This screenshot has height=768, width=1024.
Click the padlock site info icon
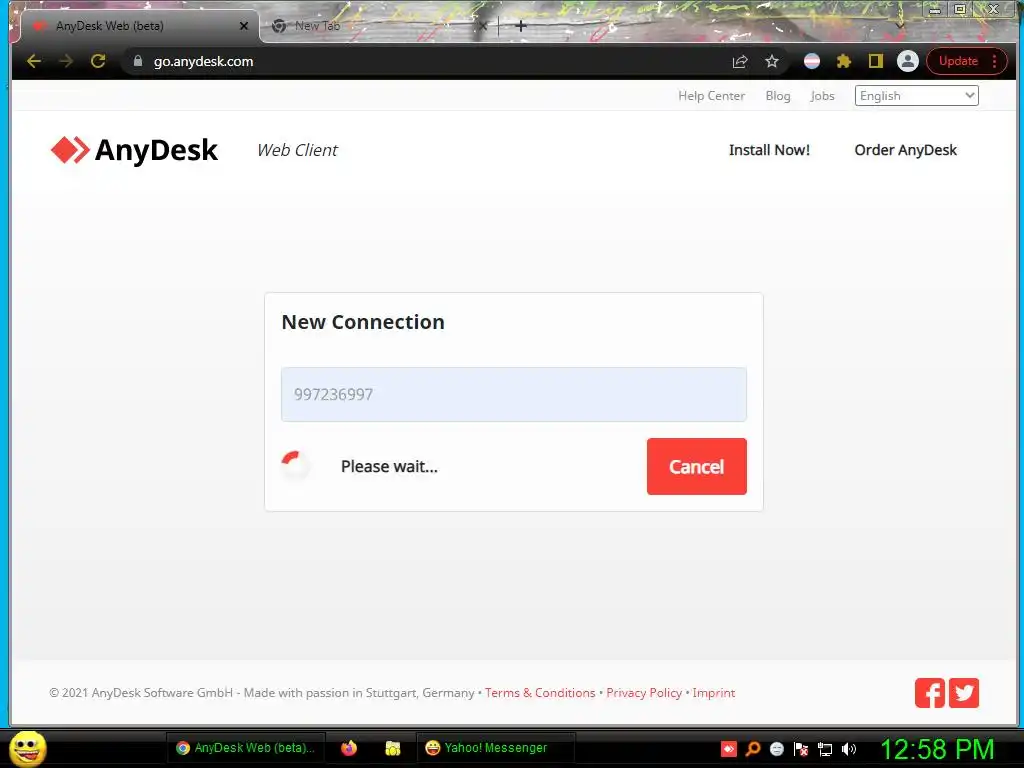click(x=138, y=61)
